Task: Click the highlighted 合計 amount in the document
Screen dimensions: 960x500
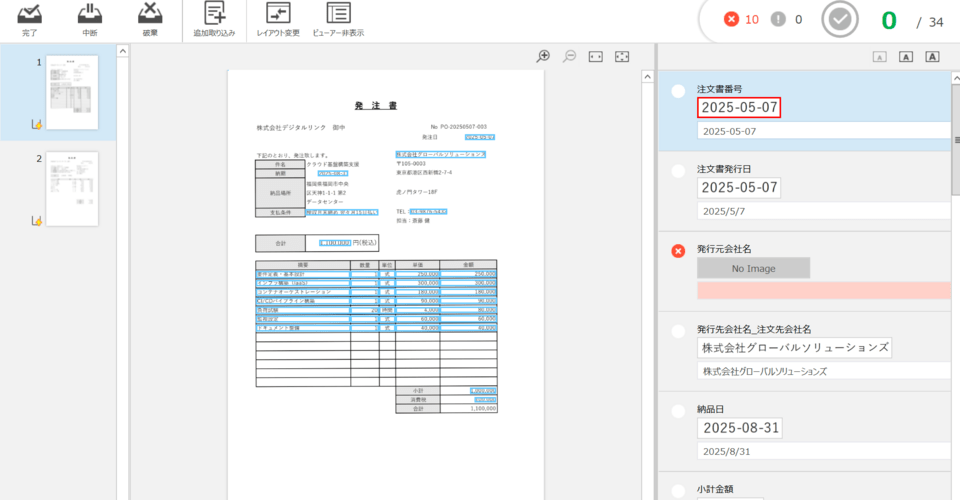Action: tap(335, 243)
